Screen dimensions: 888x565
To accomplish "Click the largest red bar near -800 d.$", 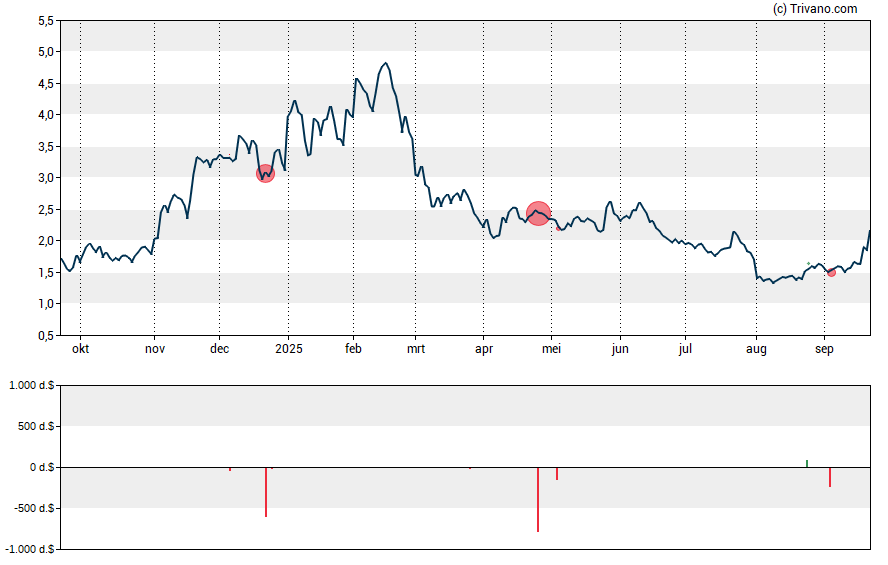I will pos(538,499).
